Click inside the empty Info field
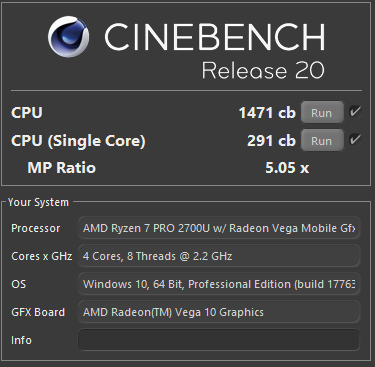This screenshot has height=367, width=375. [x=219, y=340]
